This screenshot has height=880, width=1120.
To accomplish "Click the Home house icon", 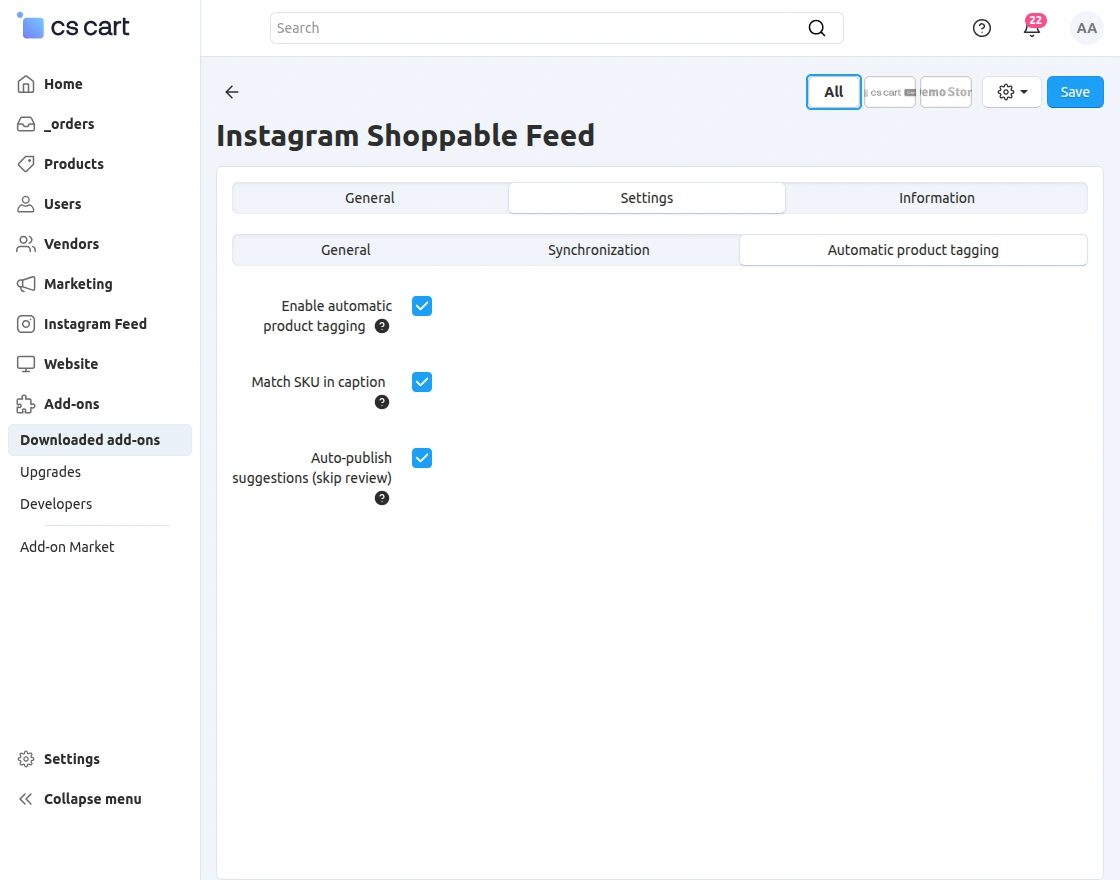I will pos(26,84).
